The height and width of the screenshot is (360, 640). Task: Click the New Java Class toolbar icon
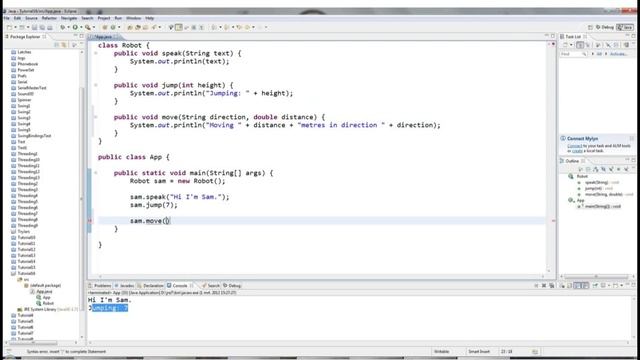coord(113,27)
